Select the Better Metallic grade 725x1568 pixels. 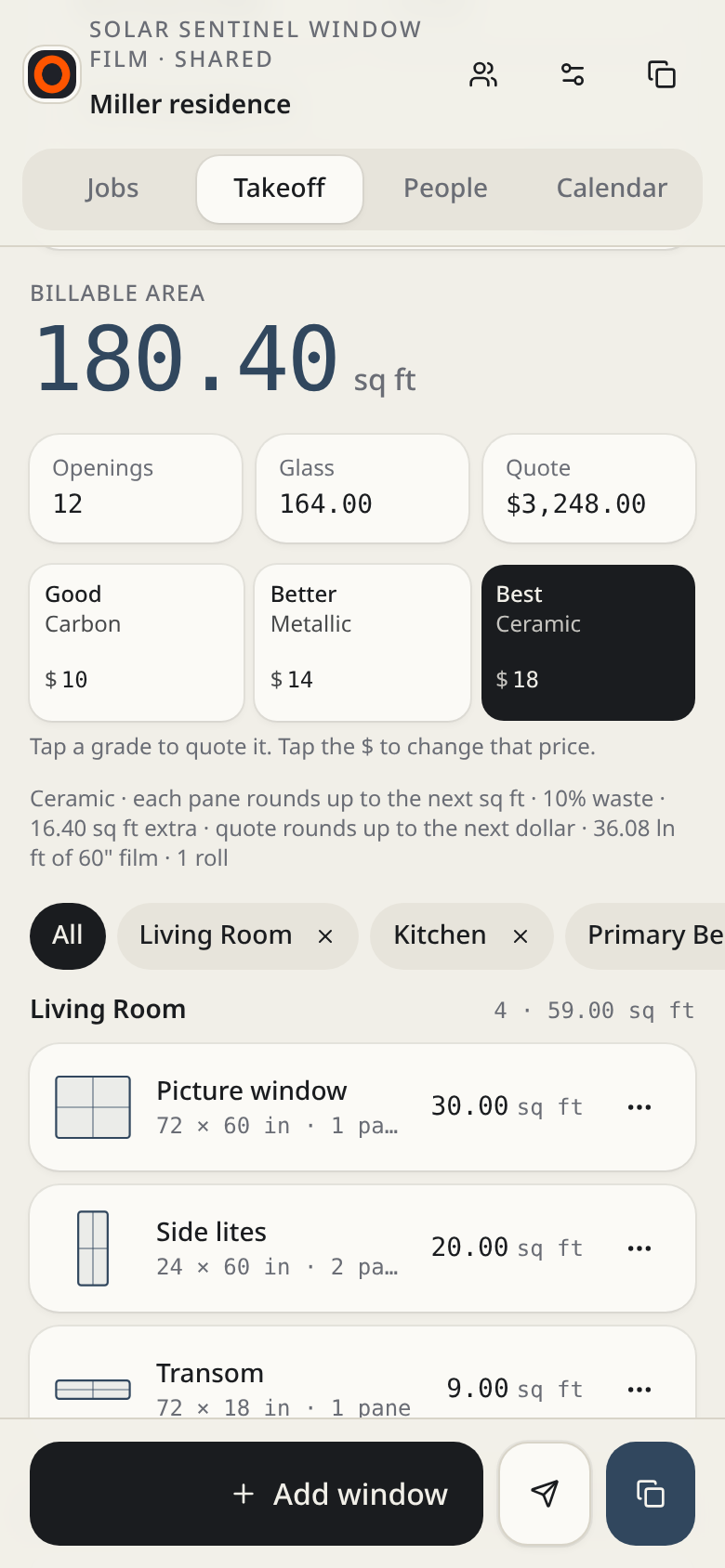[362, 643]
